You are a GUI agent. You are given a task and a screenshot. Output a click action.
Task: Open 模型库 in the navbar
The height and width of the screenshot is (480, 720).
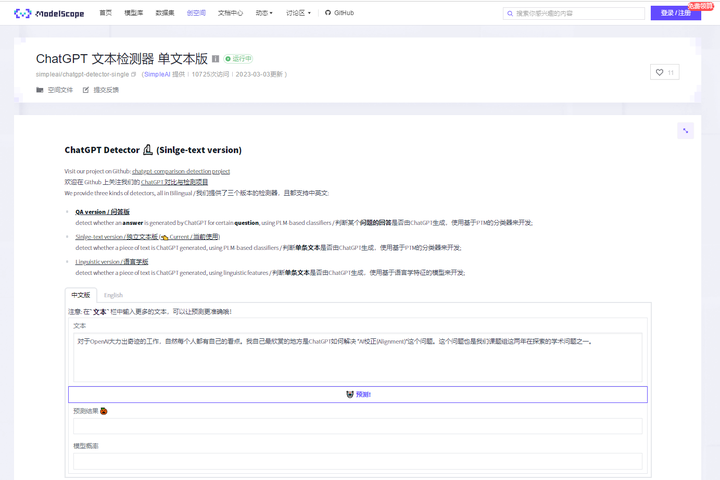pos(134,13)
